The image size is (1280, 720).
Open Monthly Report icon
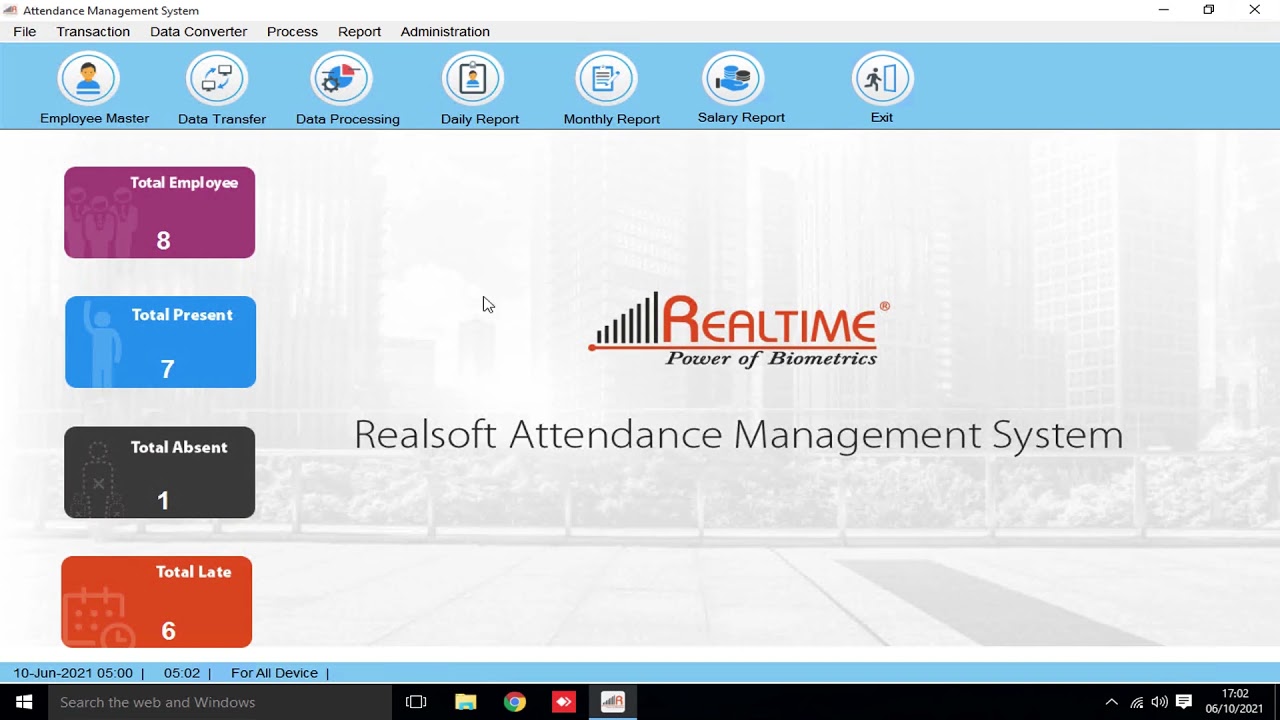point(606,79)
